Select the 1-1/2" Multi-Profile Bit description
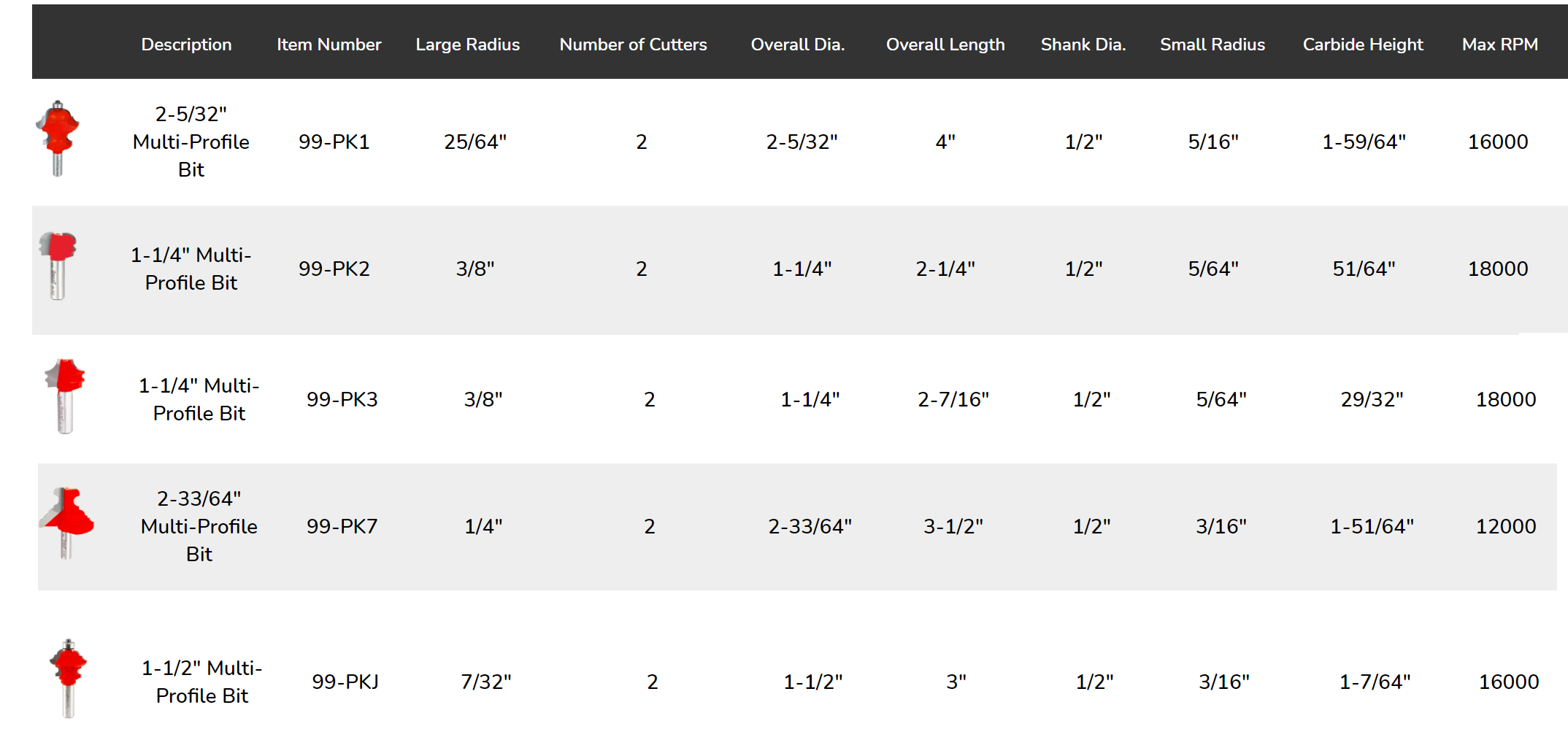 tap(202, 682)
